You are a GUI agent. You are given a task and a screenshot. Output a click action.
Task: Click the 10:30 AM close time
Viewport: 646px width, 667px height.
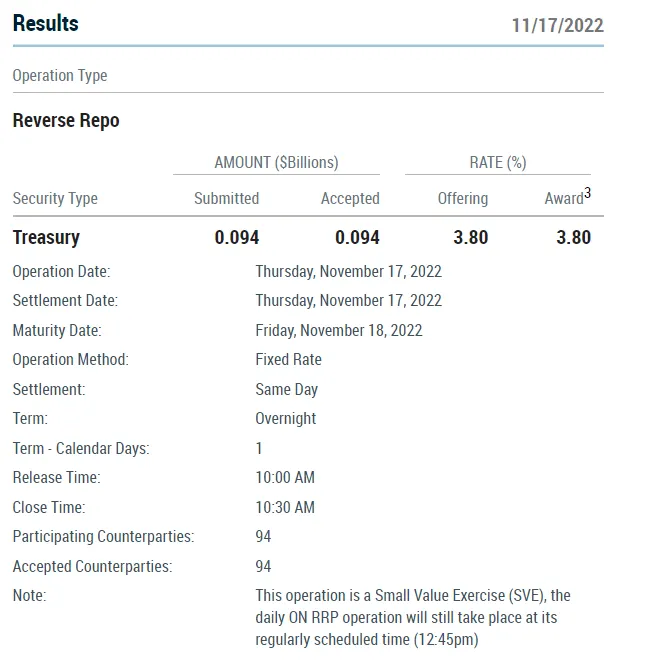[x=285, y=507]
